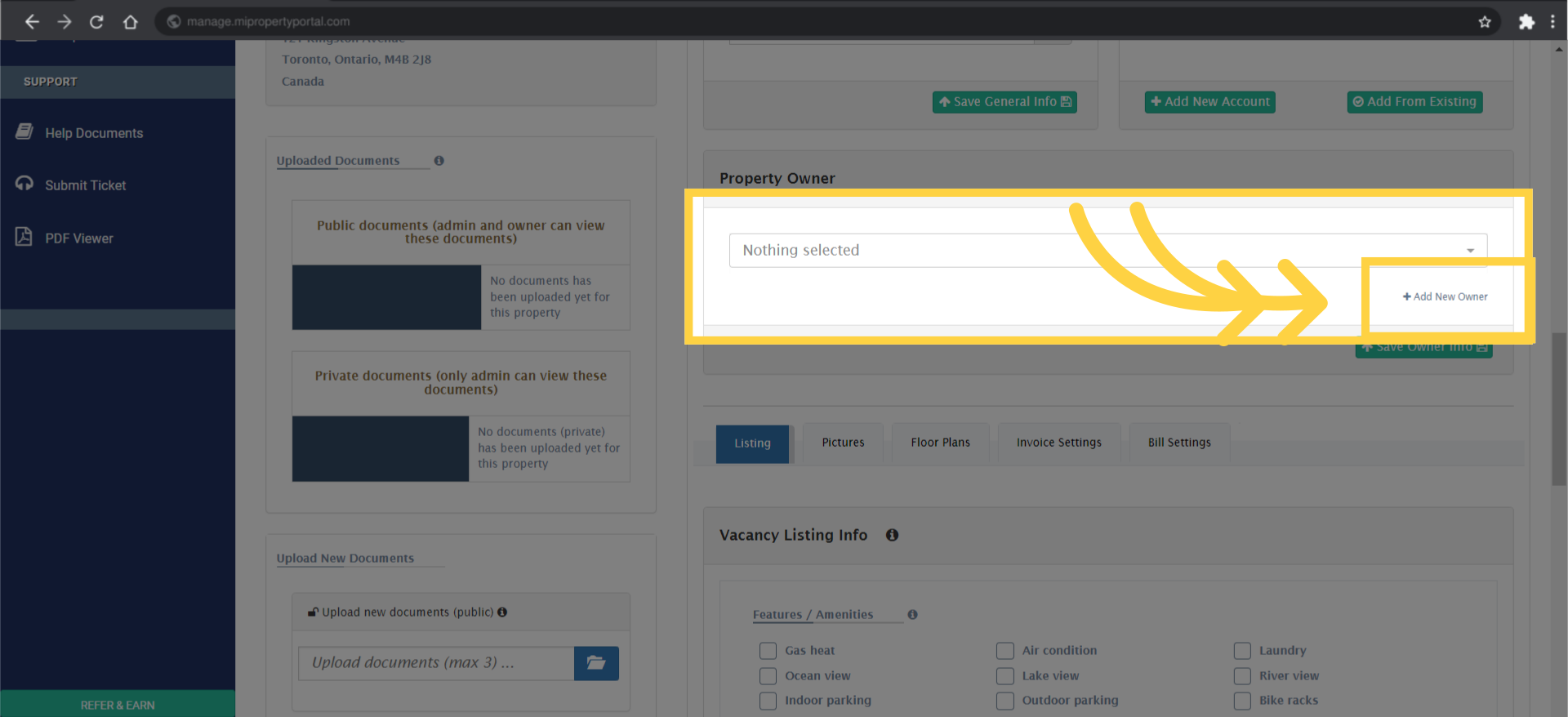The height and width of the screenshot is (717, 1568).
Task: Reload the current page
Action: 96,22
